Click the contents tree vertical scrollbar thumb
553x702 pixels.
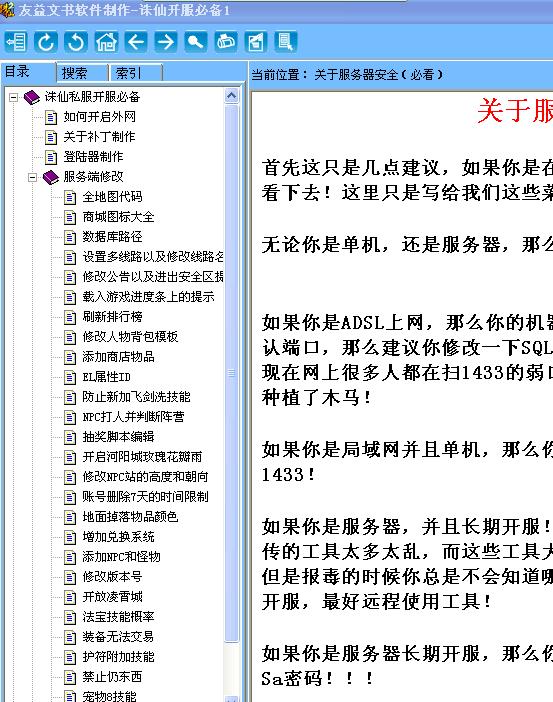[x=231, y=373]
